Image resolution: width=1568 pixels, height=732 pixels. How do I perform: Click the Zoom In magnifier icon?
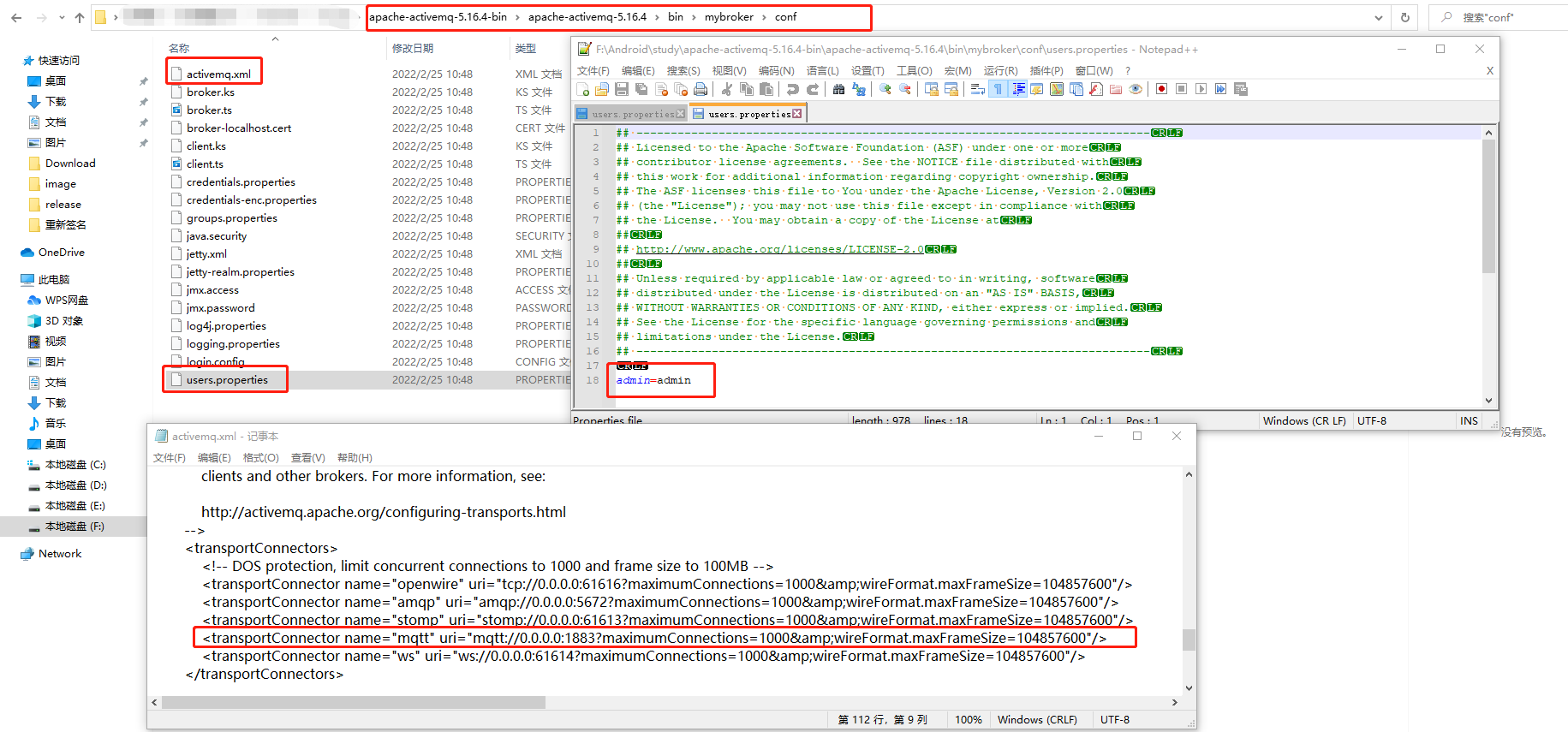click(885, 89)
